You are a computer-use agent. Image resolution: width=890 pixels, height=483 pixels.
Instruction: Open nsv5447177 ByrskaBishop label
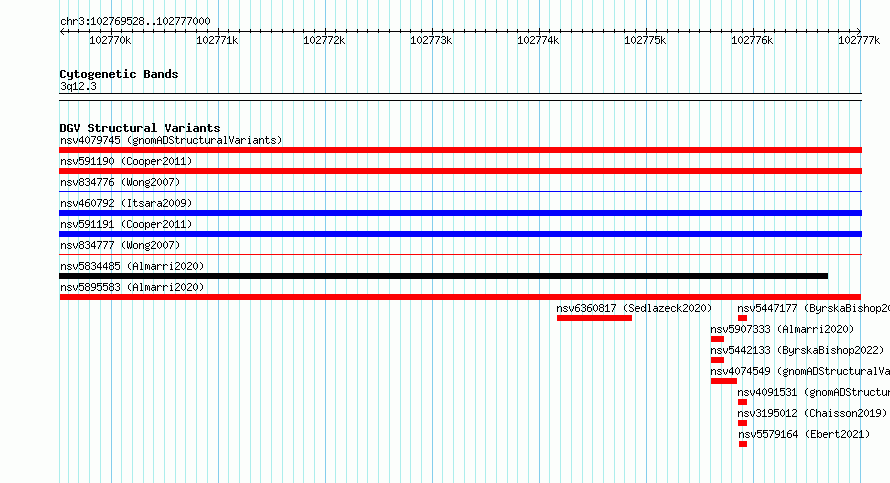tap(813, 308)
